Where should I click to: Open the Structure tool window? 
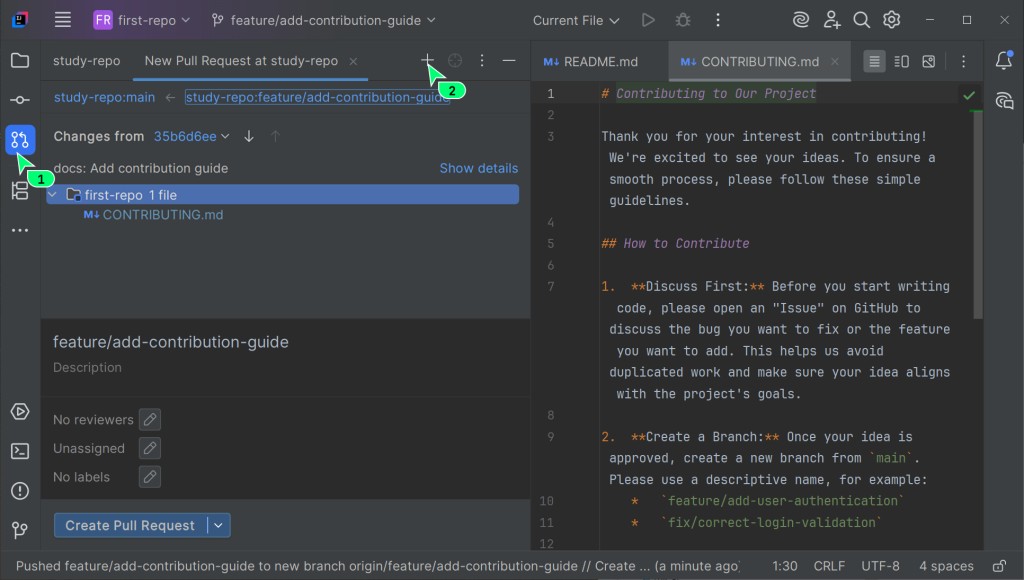tap(20, 191)
